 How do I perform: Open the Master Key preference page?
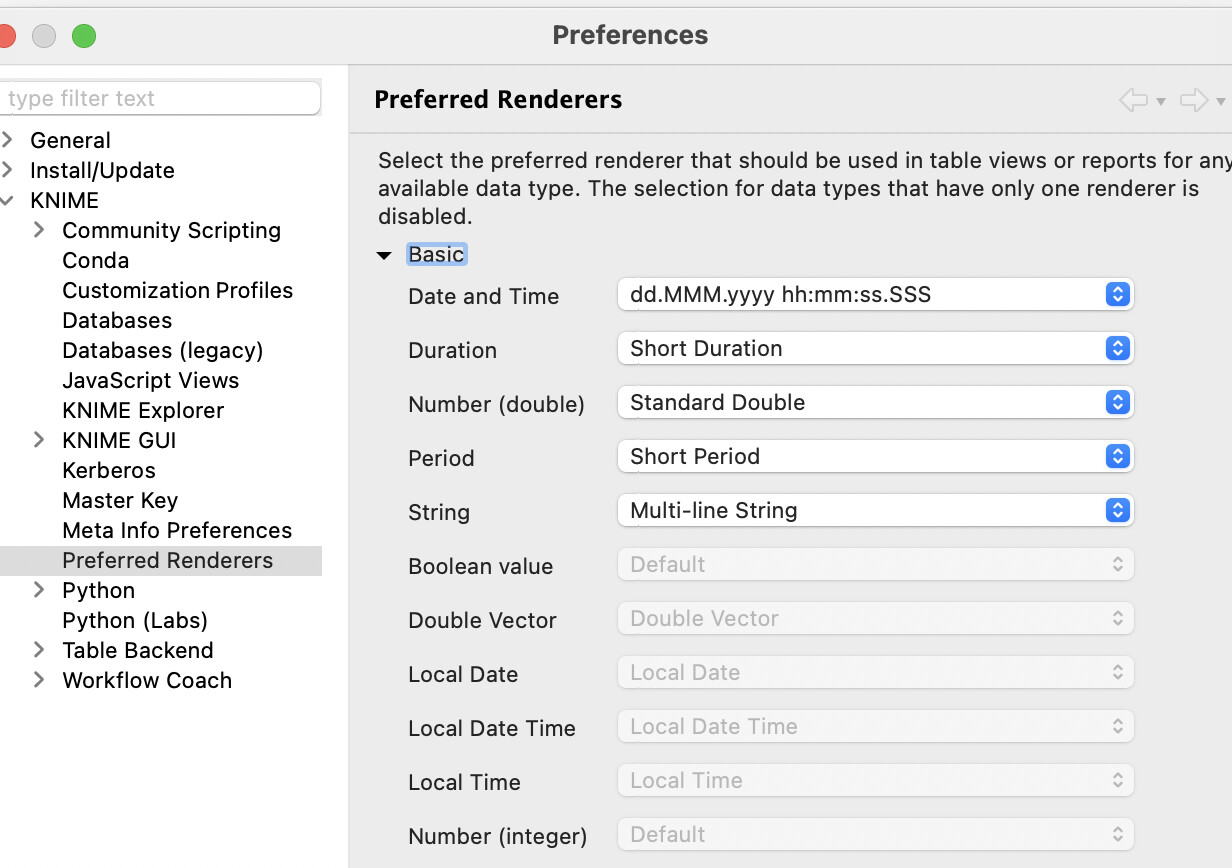tap(120, 500)
